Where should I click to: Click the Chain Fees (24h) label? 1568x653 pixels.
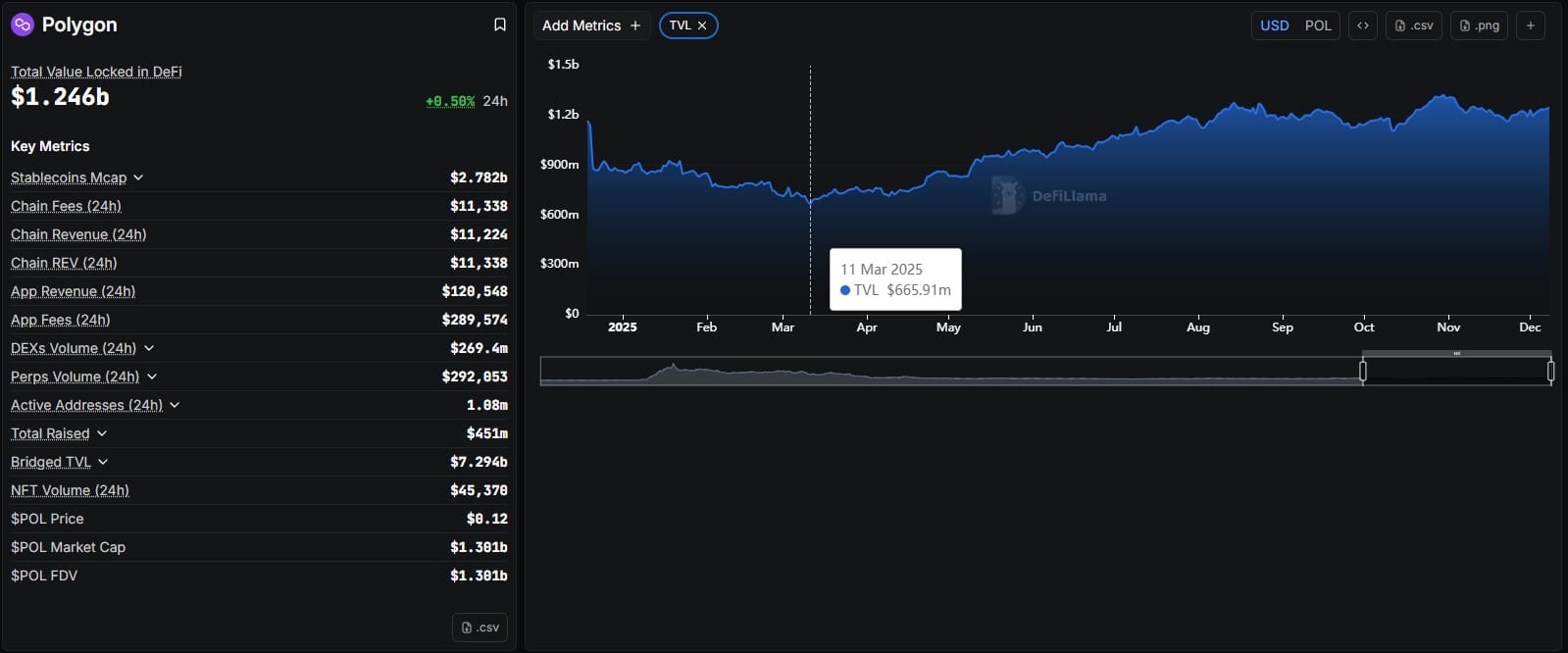[x=66, y=206]
